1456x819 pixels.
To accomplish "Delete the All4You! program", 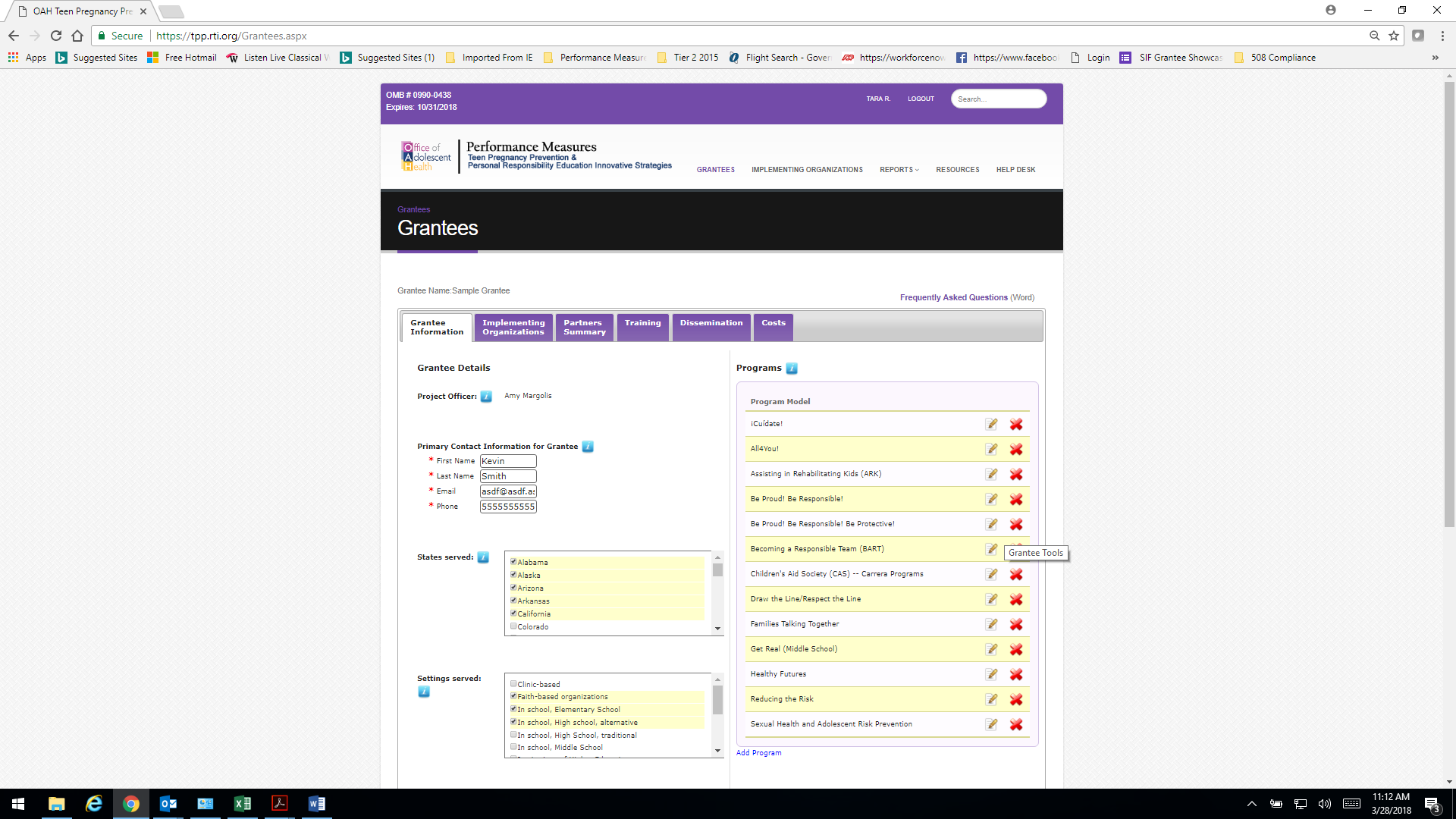I will [1016, 449].
